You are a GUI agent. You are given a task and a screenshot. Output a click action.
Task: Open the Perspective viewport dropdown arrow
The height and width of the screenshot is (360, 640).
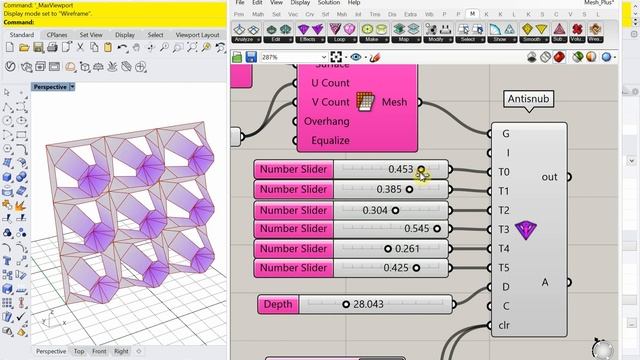tap(72, 87)
